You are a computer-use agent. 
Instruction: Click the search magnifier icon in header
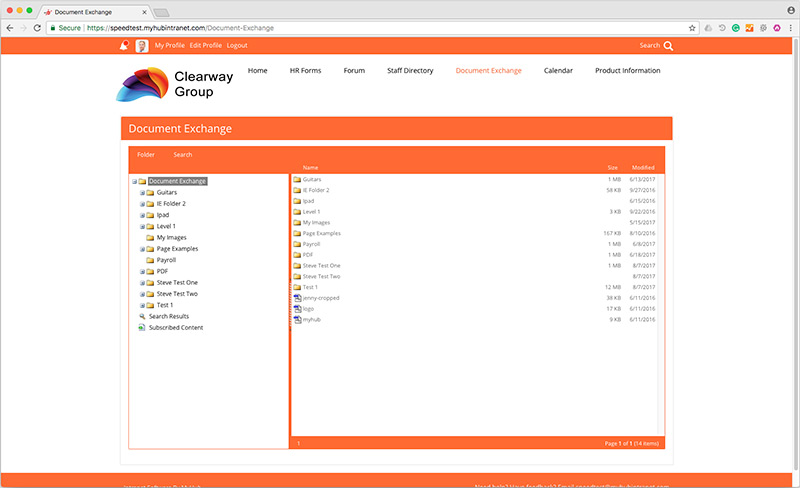[668, 45]
